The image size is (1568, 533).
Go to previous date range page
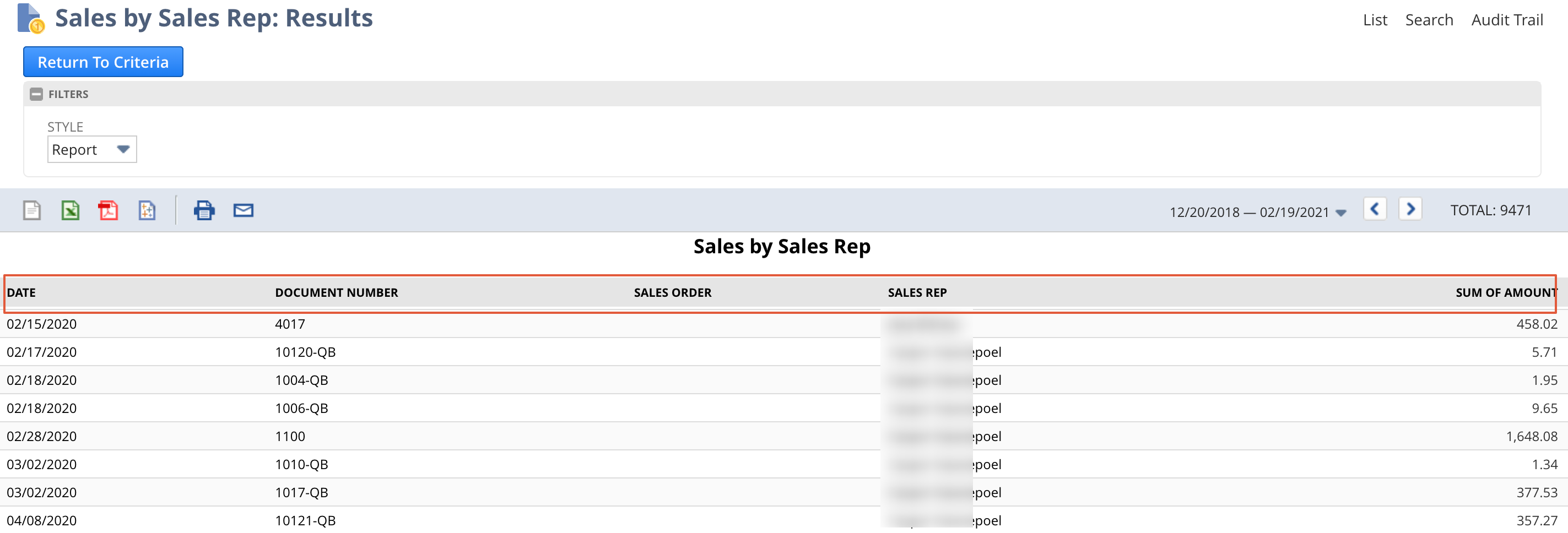coord(1375,209)
